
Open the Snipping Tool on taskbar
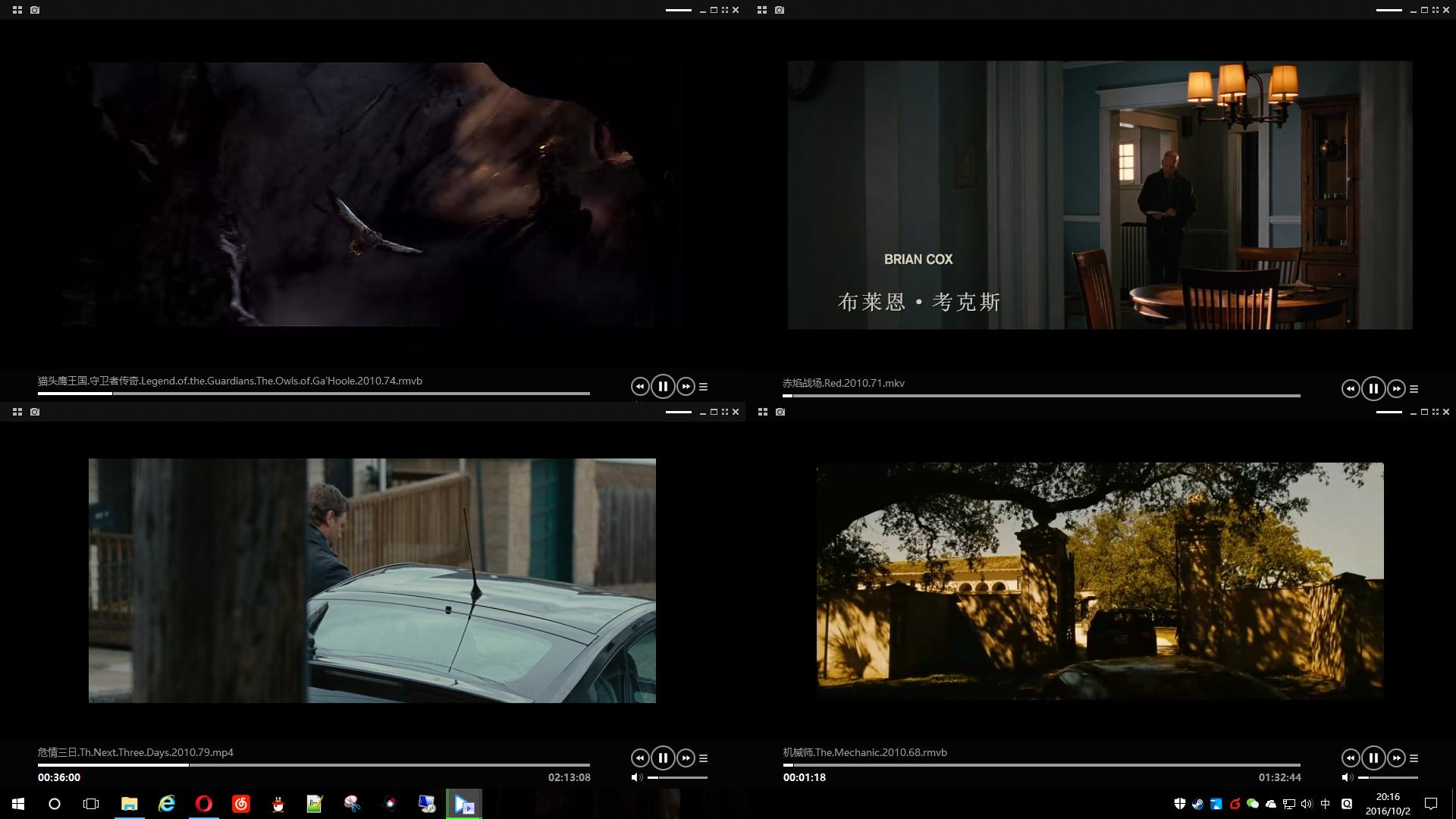353,804
